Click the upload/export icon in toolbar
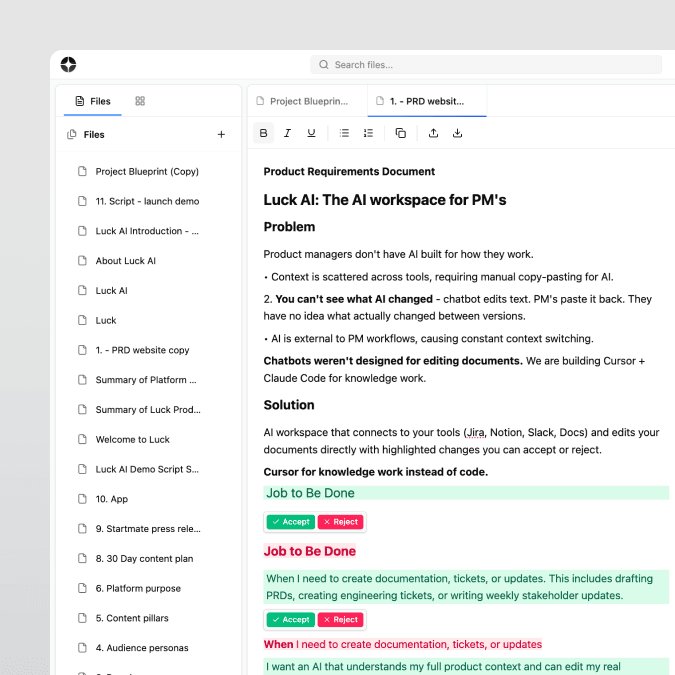The image size is (675, 675). (433, 133)
